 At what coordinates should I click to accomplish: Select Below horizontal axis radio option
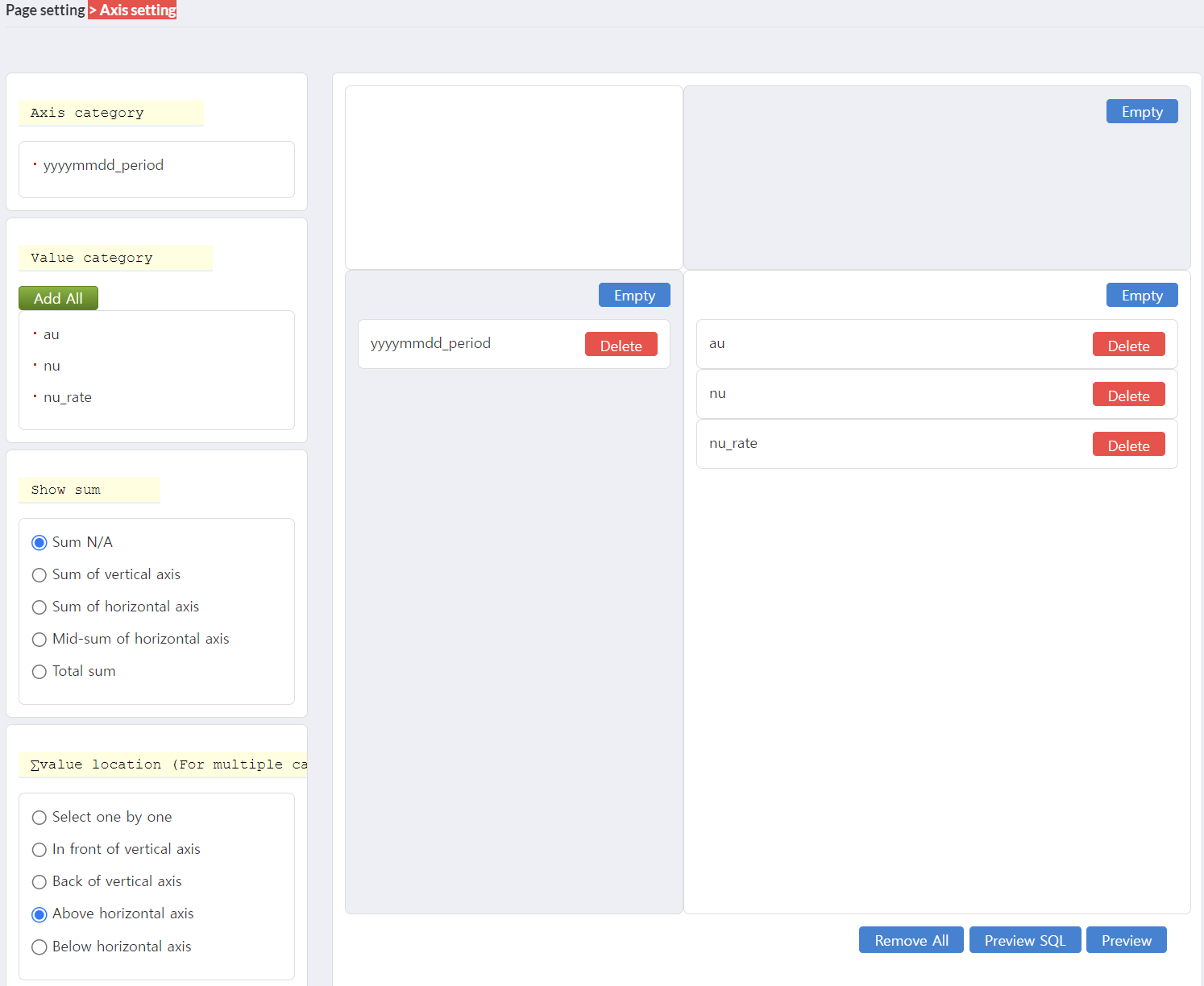point(39,947)
